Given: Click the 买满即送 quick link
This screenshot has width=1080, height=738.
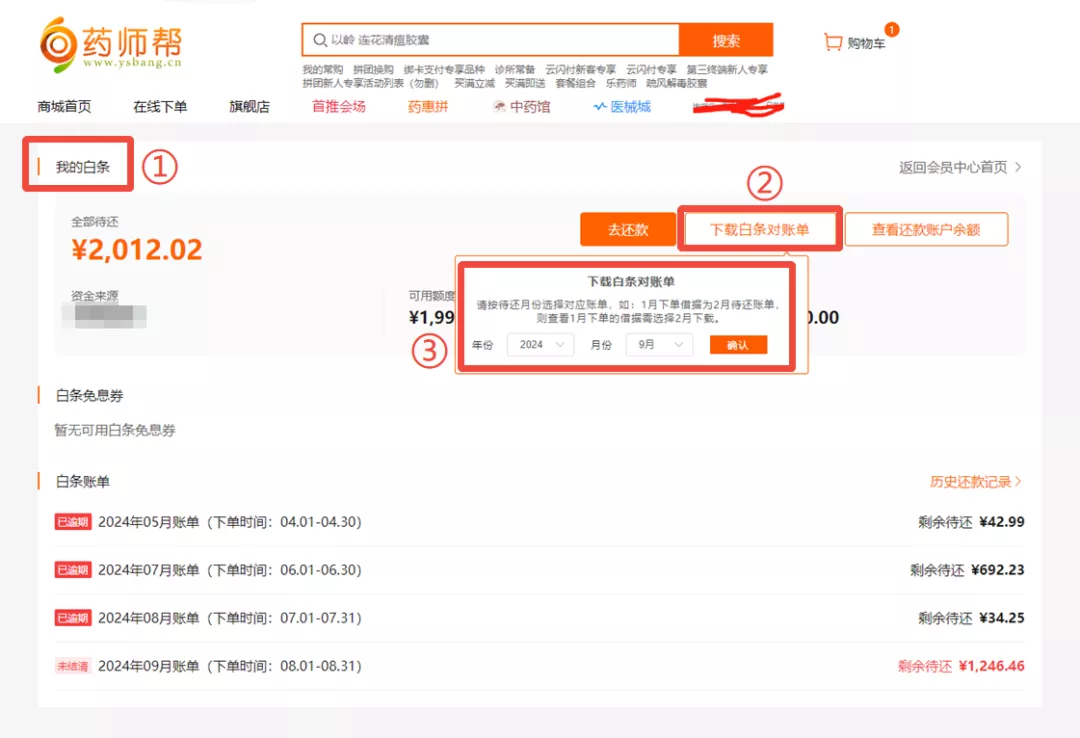Looking at the screenshot, I should (525, 83).
